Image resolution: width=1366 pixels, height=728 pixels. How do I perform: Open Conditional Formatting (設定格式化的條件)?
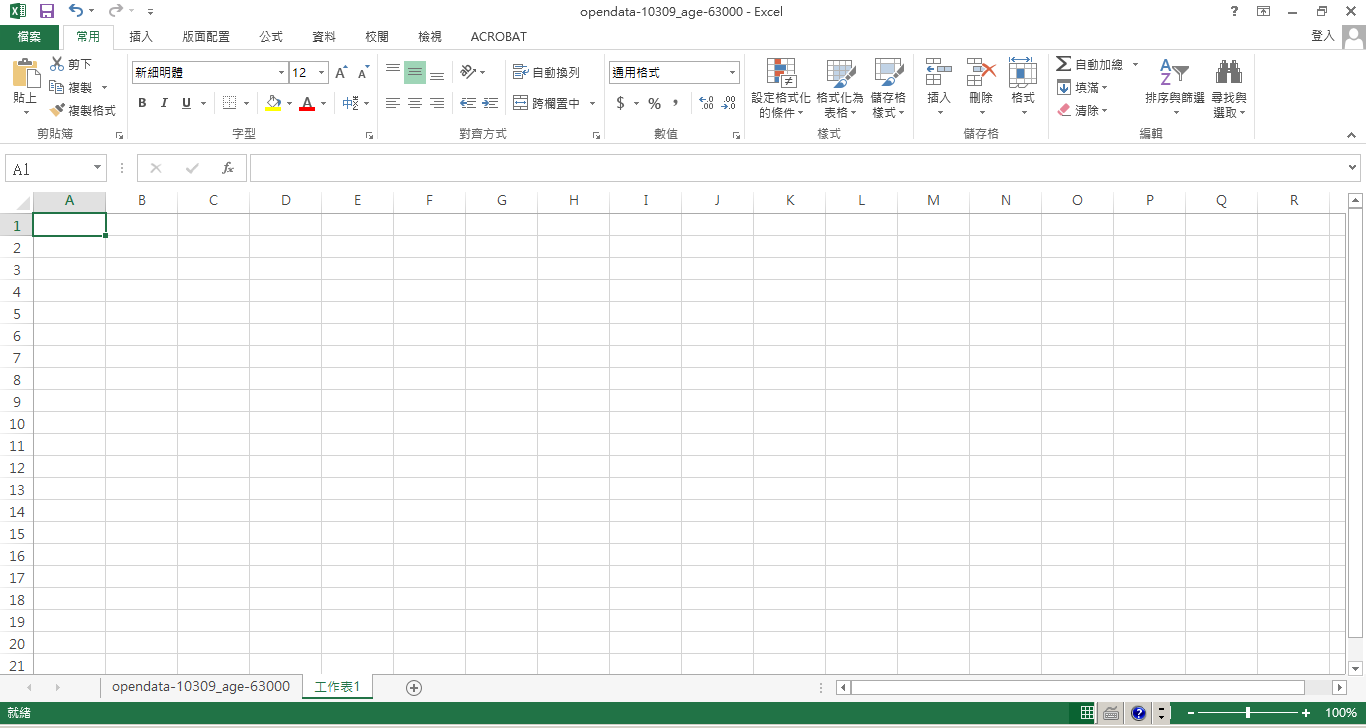tap(781, 88)
